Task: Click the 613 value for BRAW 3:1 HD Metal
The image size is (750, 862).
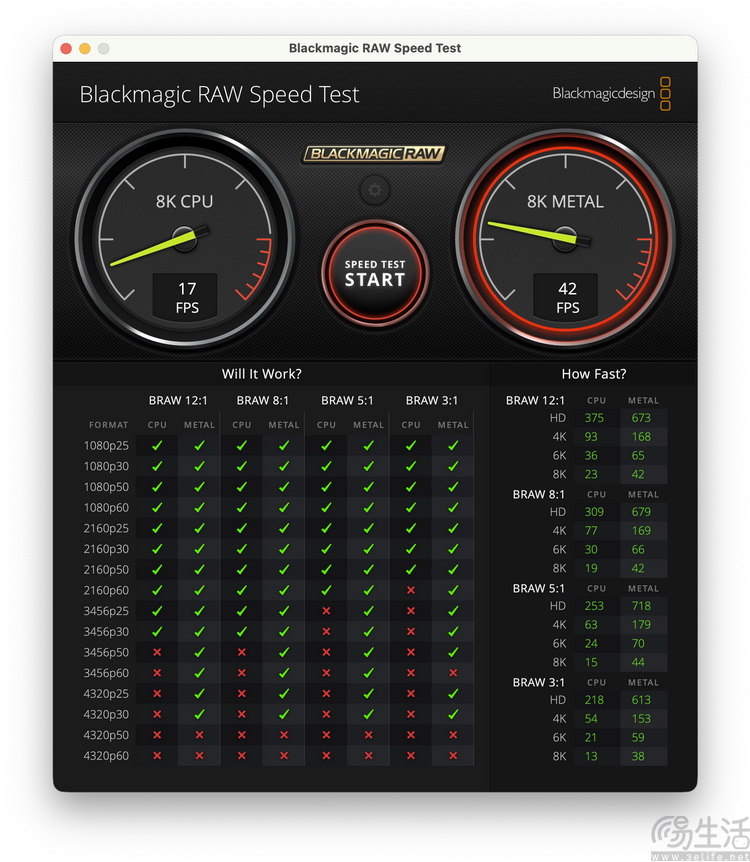Action: pos(641,700)
